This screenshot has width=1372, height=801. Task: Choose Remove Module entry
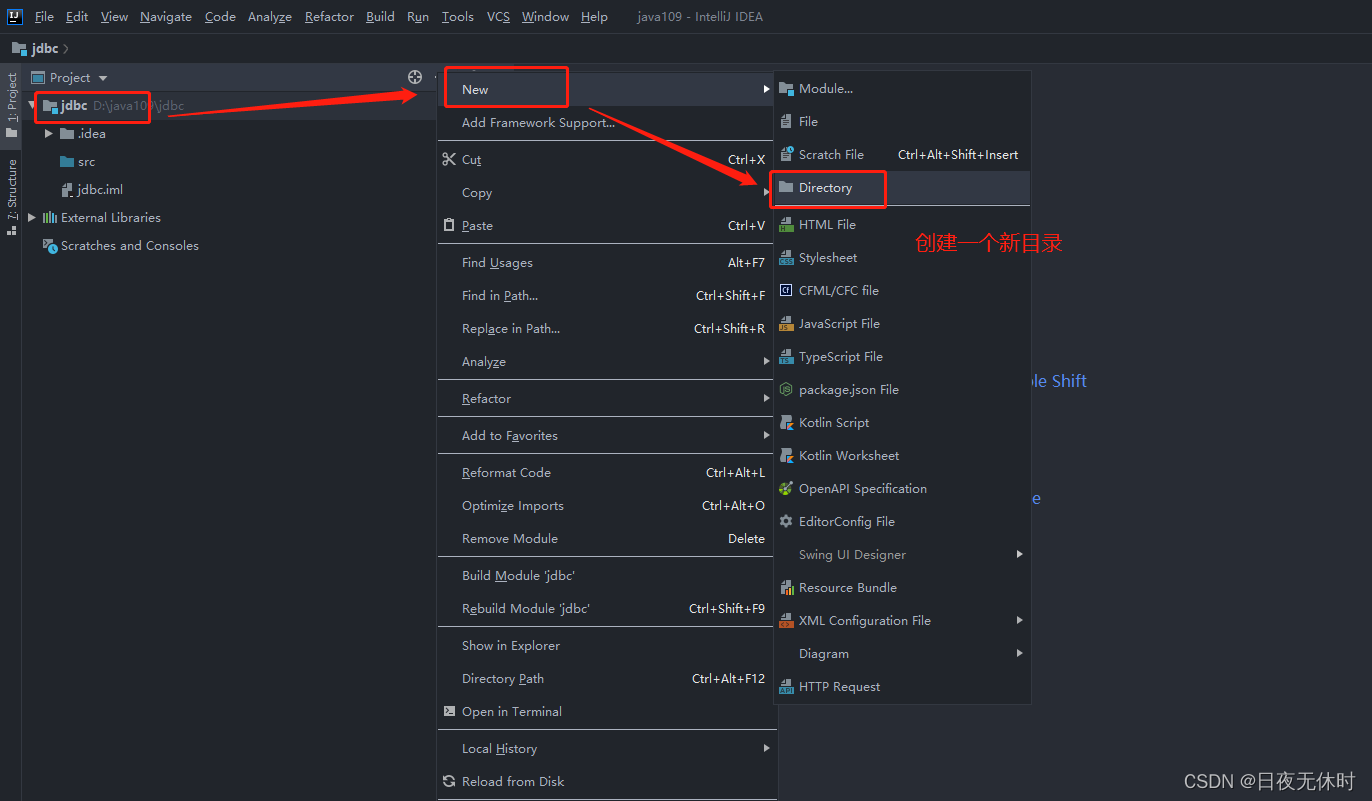(x=607, y=538)
